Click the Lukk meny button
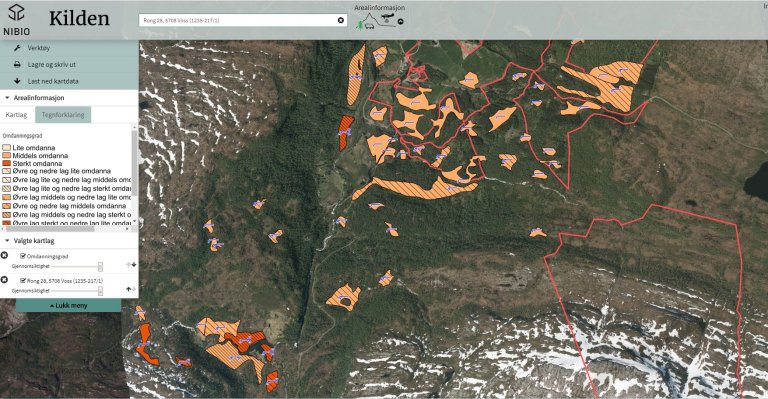This screenshot has height=399, width=768. 69,305
